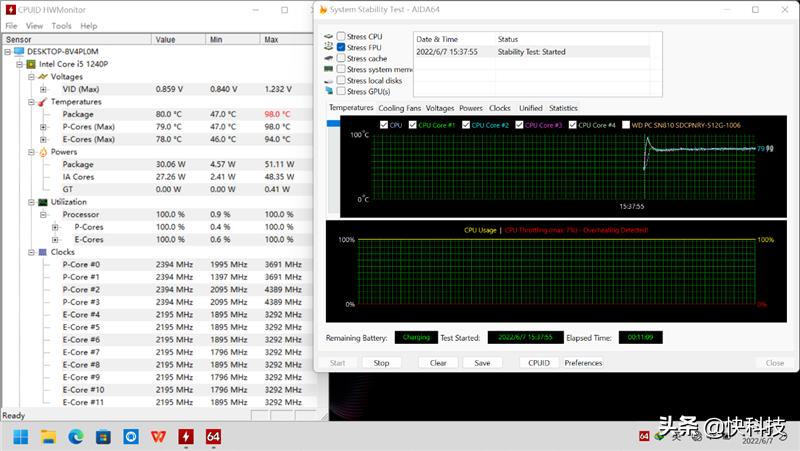
Task: Click blue sensor slider beside temperature graph
Action: click(333, 123)
